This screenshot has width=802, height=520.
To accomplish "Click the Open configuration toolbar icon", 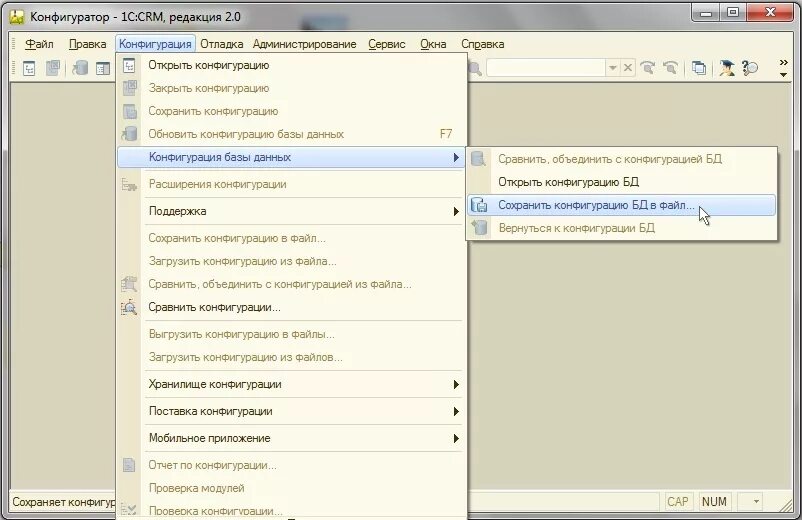I will tap(29, 68).
